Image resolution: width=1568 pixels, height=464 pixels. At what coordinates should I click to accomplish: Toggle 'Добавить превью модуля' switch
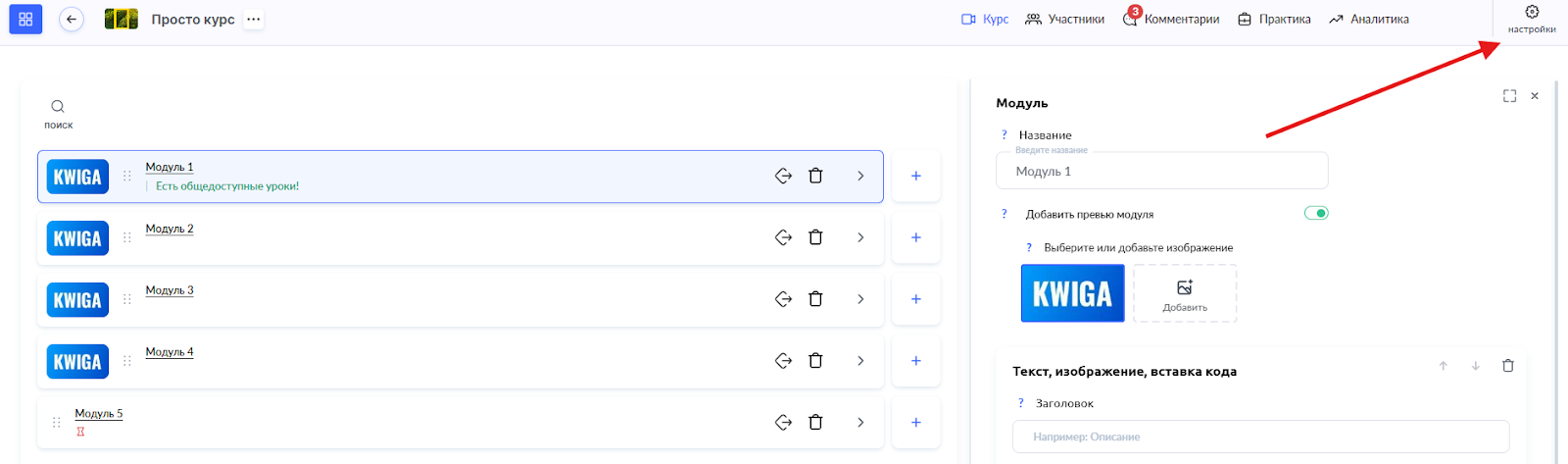tap(1316, 213)
